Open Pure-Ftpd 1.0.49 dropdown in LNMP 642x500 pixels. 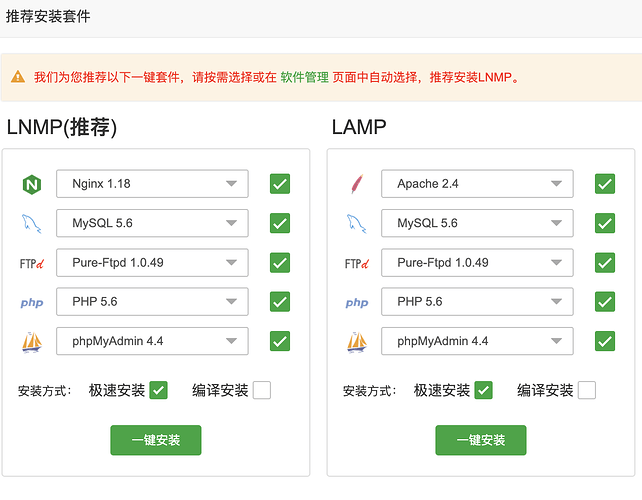click(152, 262)
